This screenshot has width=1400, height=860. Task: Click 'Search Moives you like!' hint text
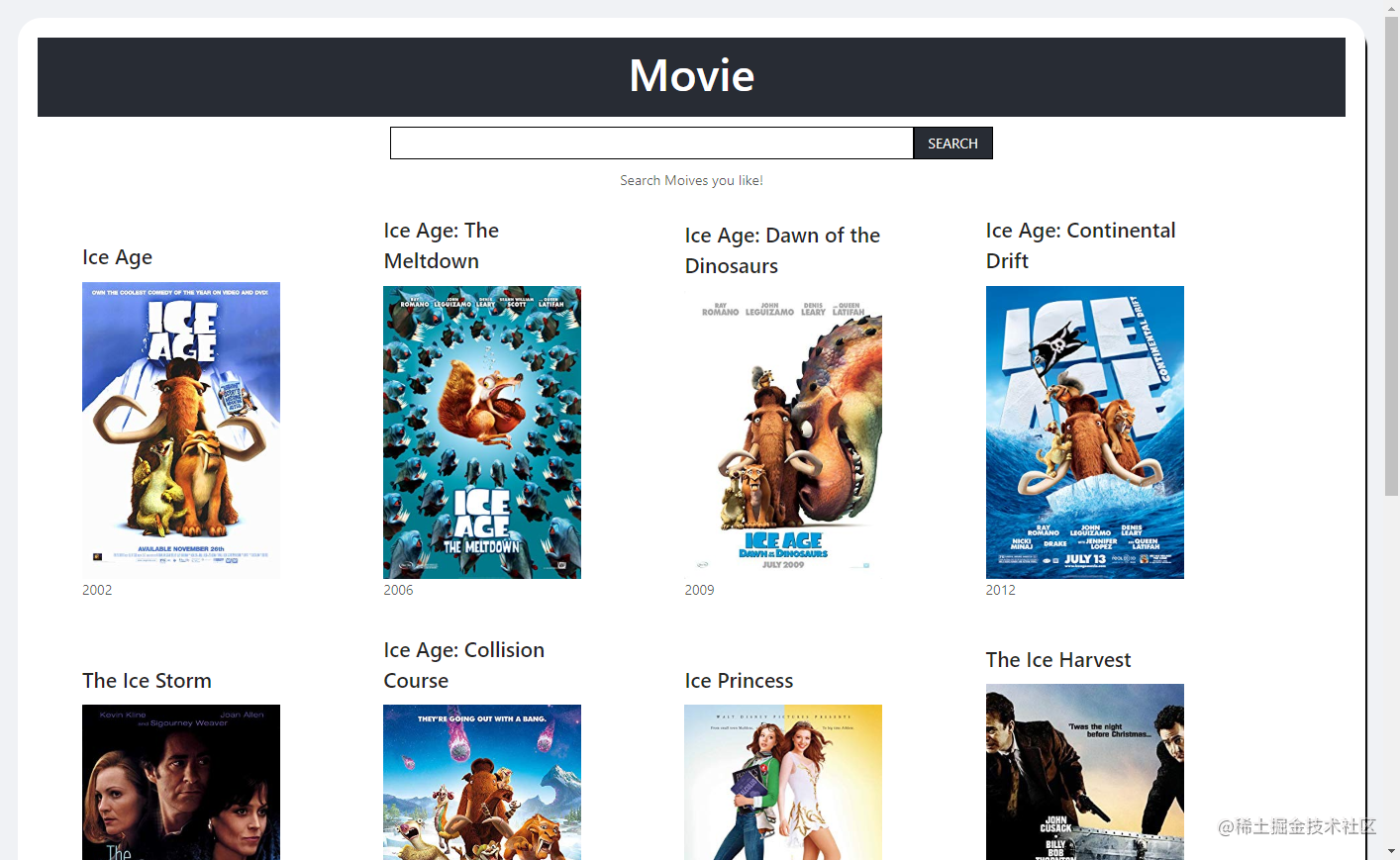point(691,180)
